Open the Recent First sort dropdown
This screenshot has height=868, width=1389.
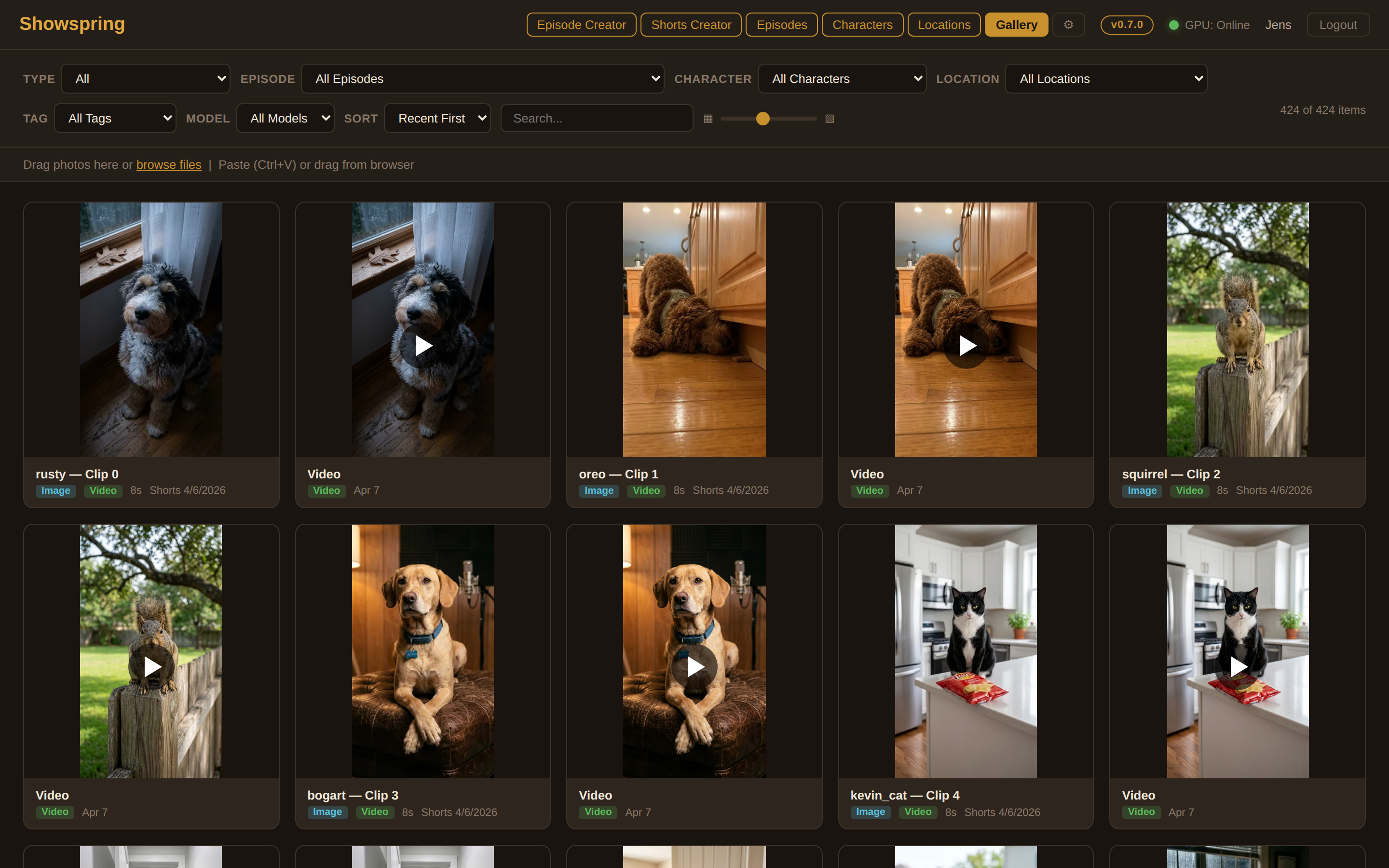tap(437, 118)
